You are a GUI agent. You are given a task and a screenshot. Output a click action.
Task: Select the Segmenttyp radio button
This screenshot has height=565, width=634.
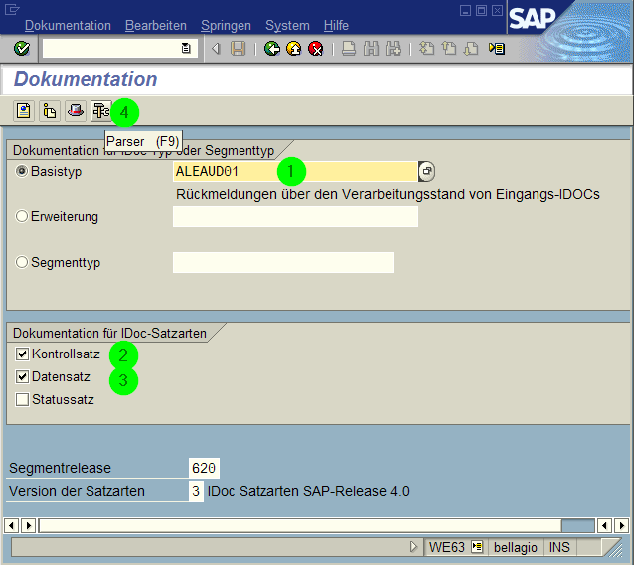point(22,263)
